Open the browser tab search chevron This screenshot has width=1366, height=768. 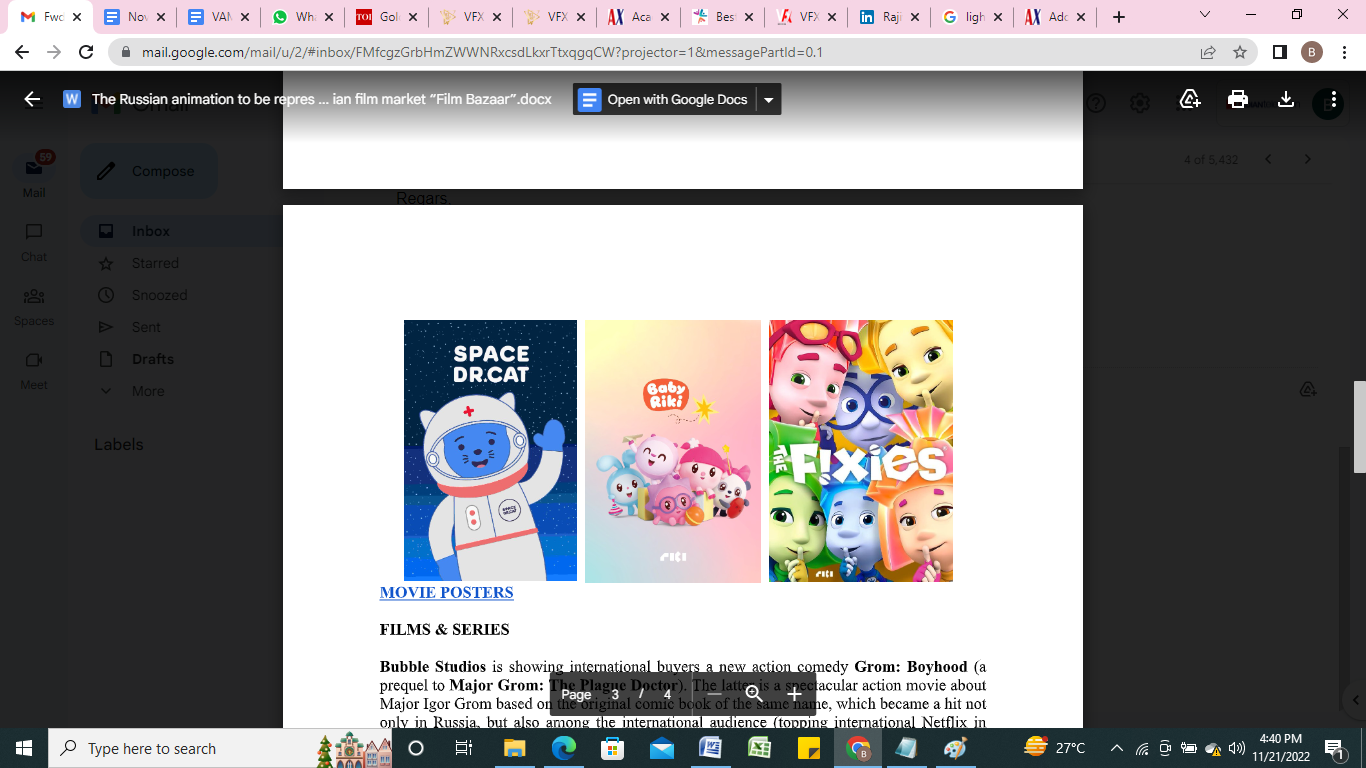[x=1205, y=16]
